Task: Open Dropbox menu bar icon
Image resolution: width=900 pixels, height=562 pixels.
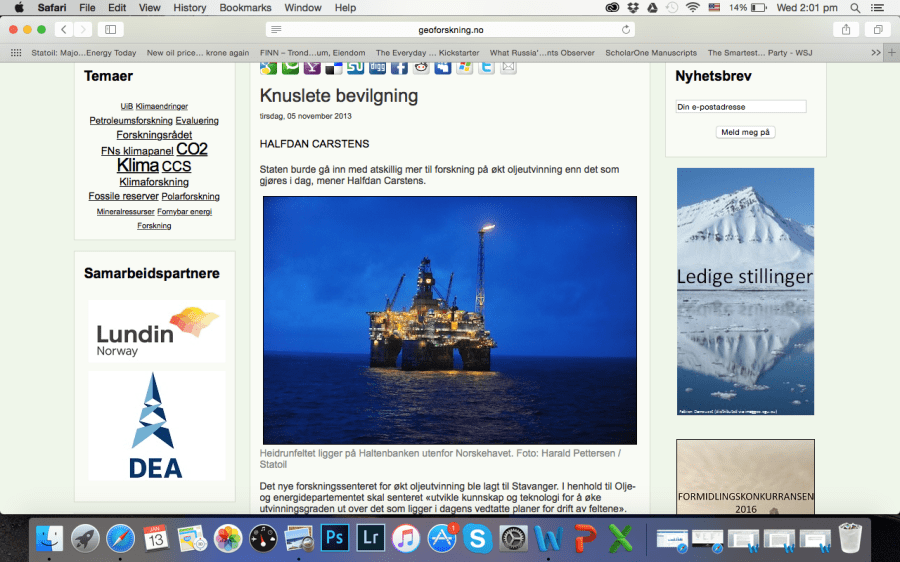Action: (633, 8)
